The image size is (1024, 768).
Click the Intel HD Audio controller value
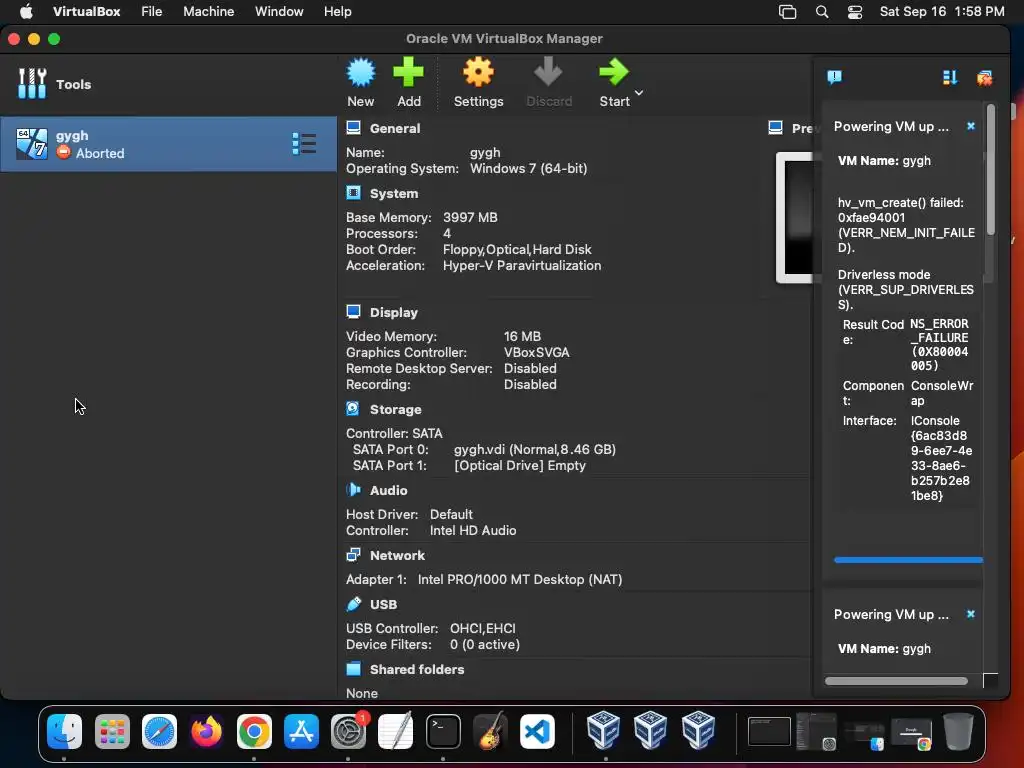[x=473, y=530]
